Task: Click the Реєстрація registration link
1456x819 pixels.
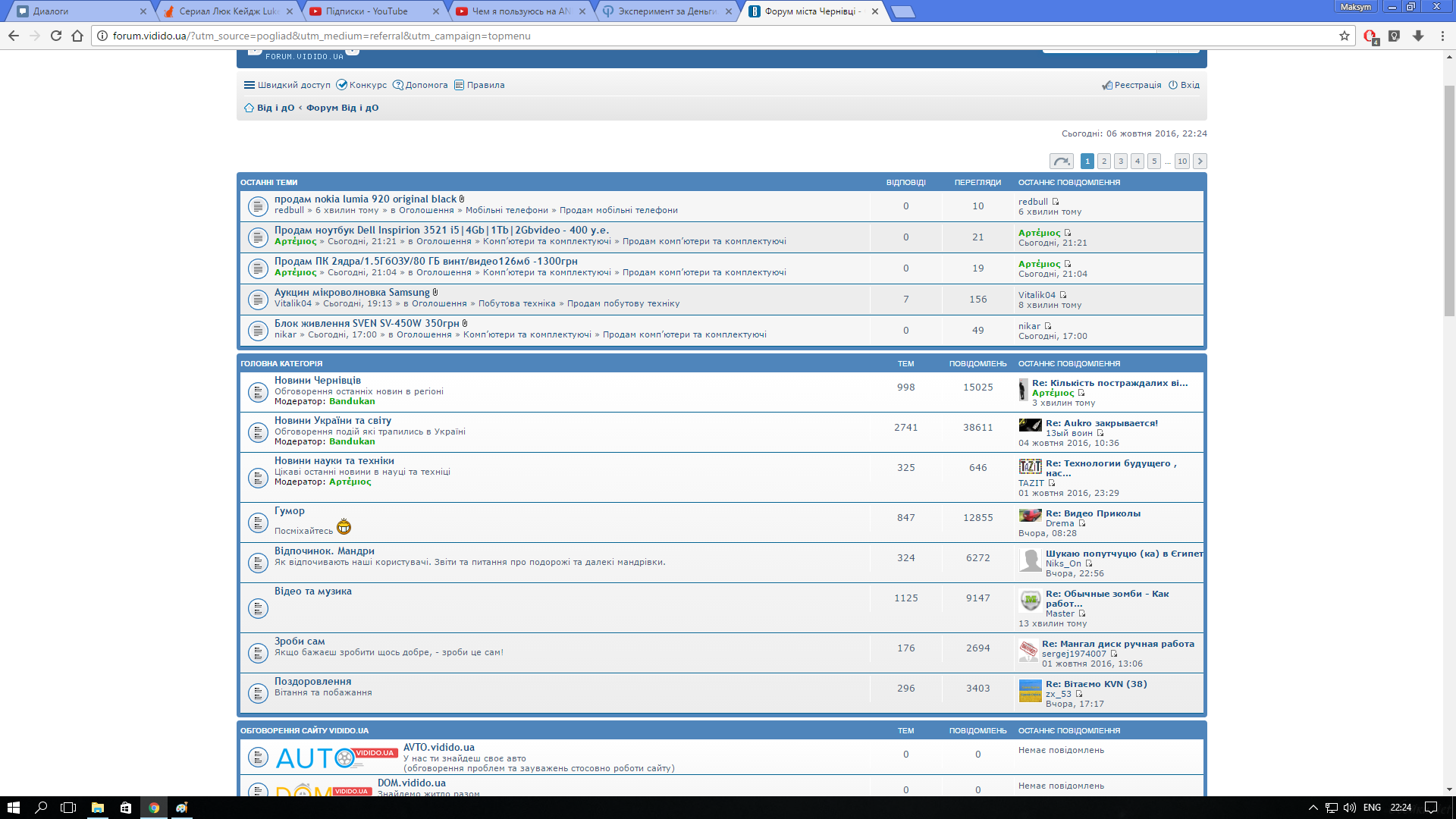Action: coord(1131,85)
